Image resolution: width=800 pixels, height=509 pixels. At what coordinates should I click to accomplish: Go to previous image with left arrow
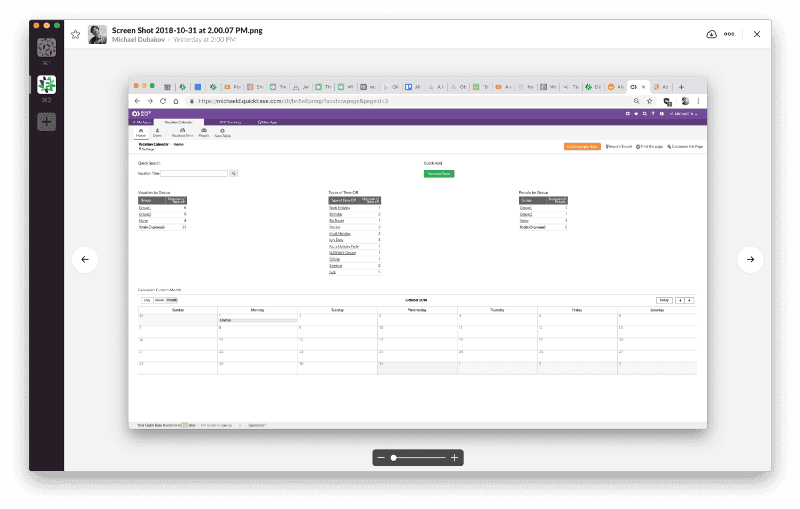tap(85, 259)
